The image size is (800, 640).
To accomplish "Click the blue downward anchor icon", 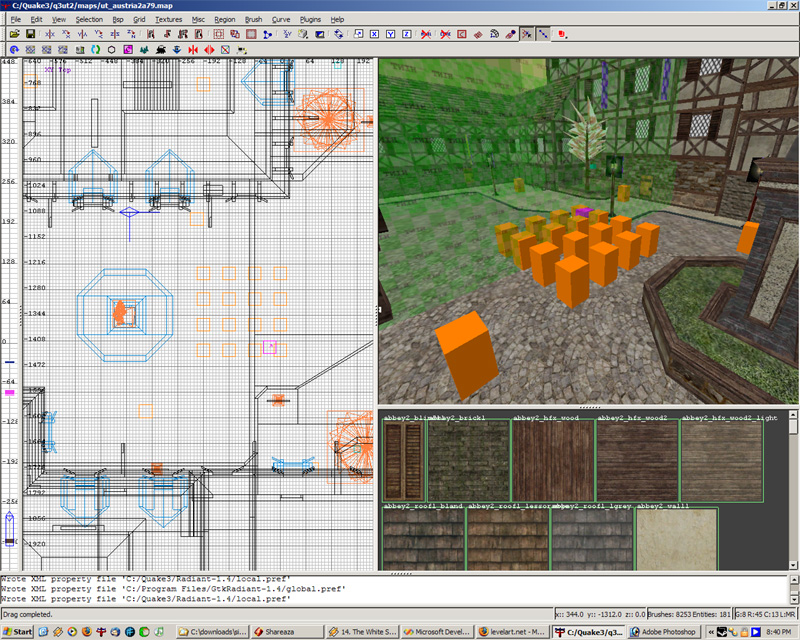I will click(177, 50).
